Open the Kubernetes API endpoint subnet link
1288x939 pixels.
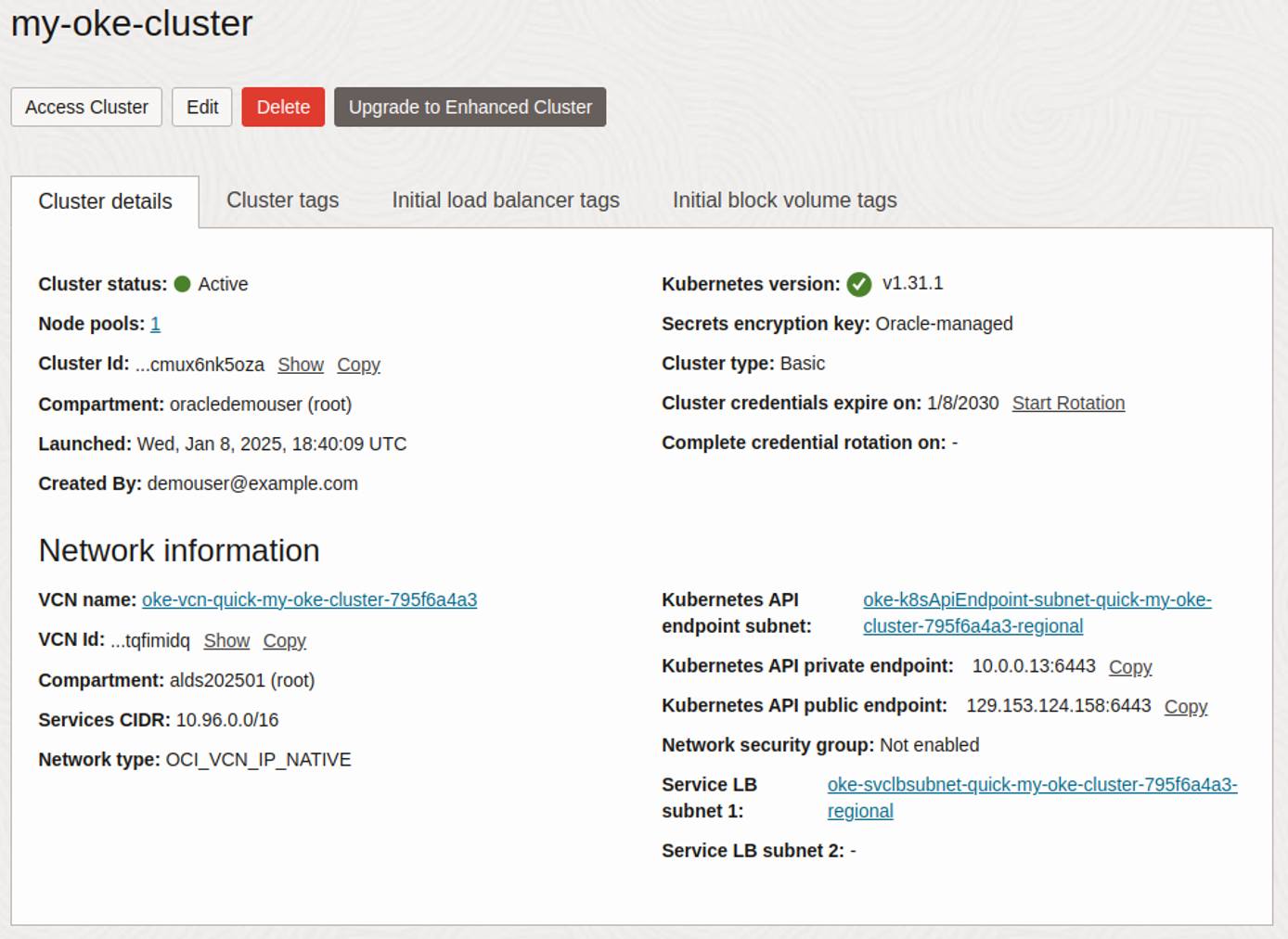(1037, 600)
